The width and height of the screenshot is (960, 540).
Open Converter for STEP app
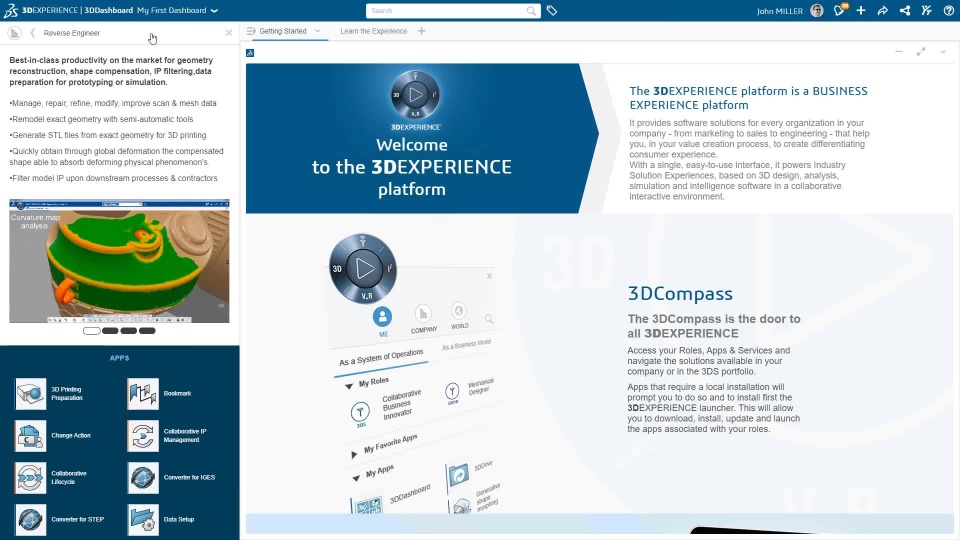click(x=30, y=520)
